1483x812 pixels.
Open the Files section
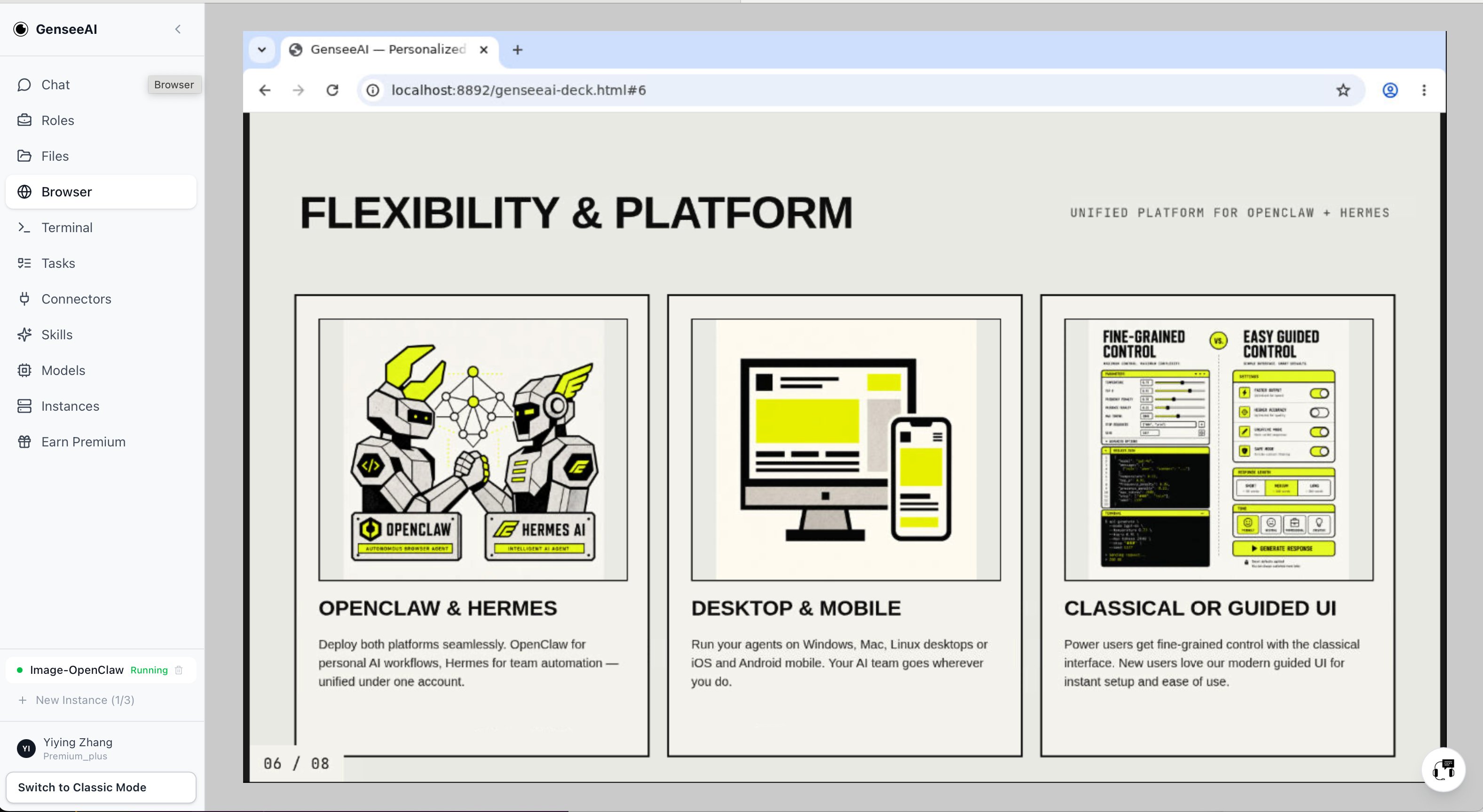tap(101, 156)
